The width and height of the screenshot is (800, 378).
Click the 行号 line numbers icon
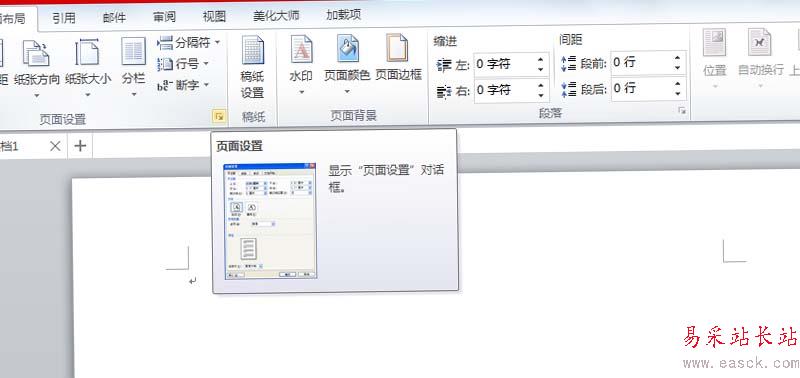click(165, 64)
